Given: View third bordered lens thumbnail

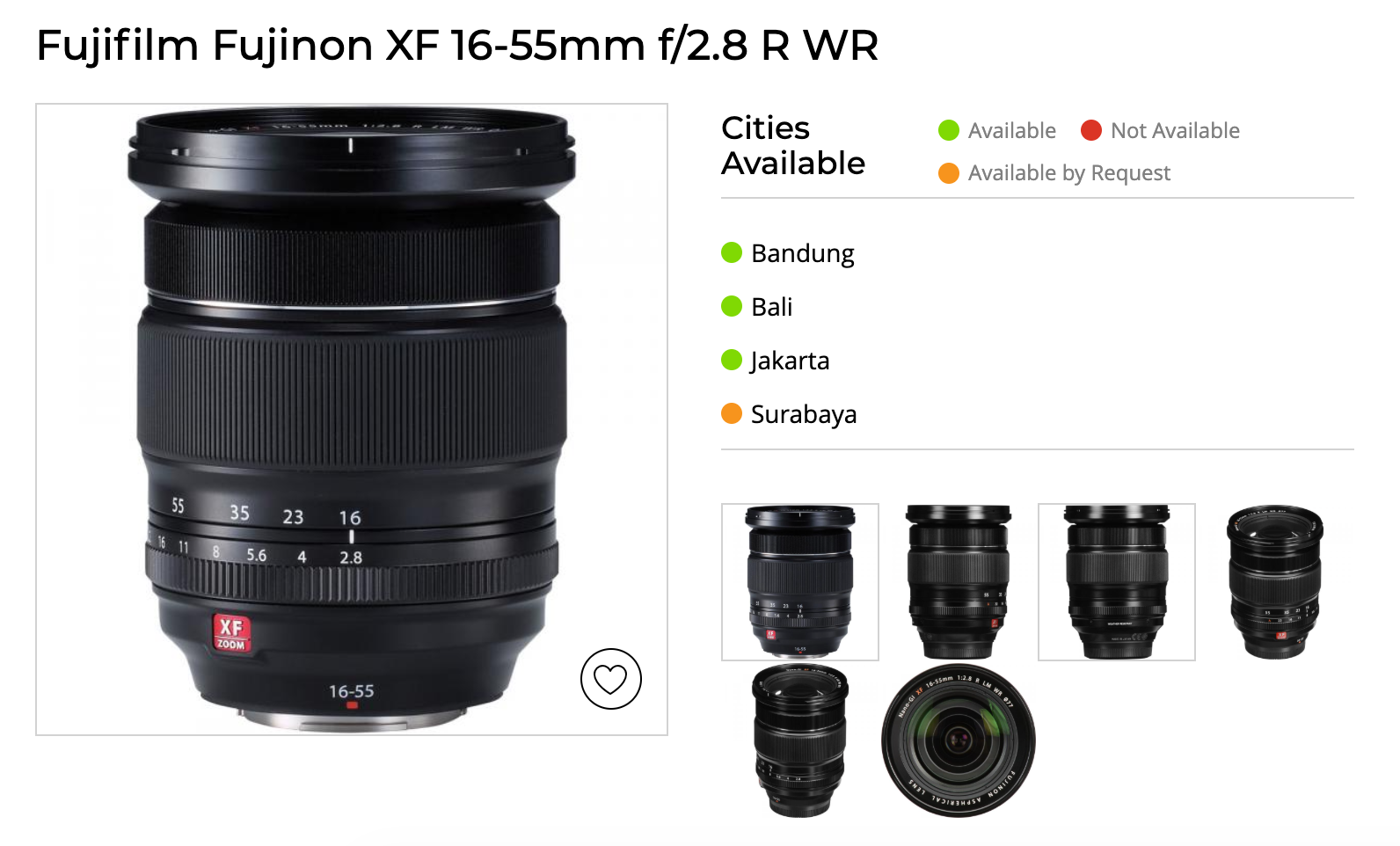Looking at the screenshot, I should pyautogui.click(x=1117, y=582).
